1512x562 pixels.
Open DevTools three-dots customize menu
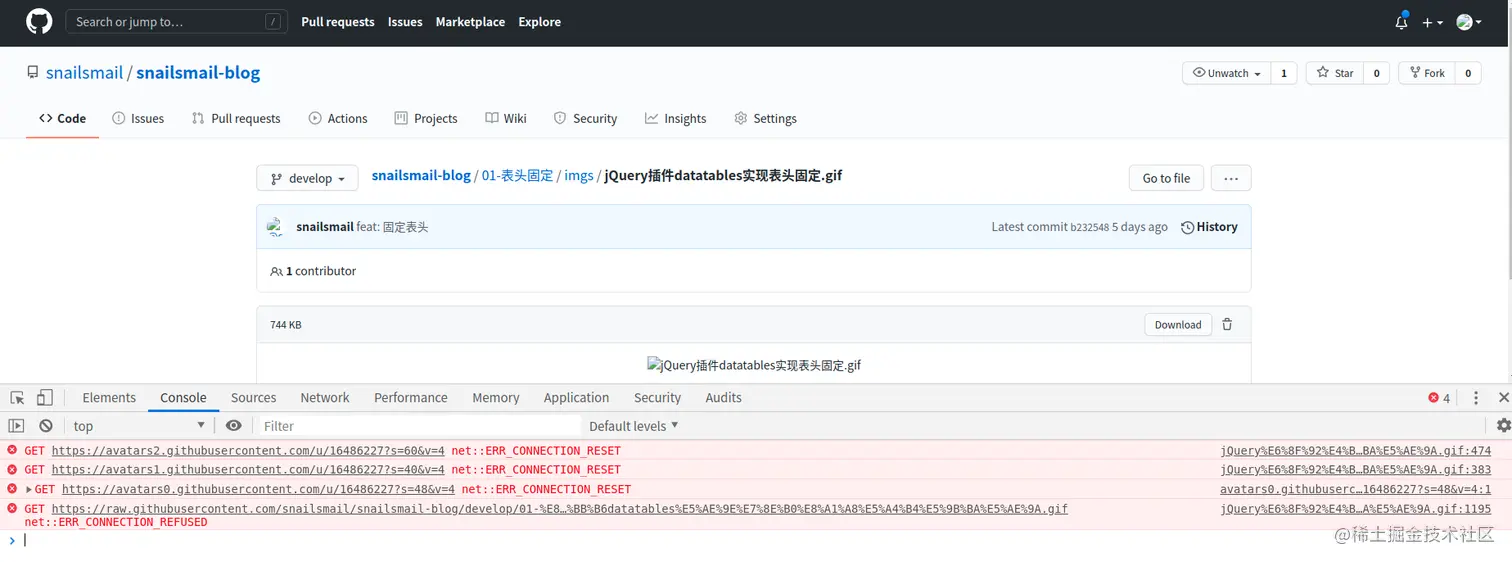point(1475,397)
